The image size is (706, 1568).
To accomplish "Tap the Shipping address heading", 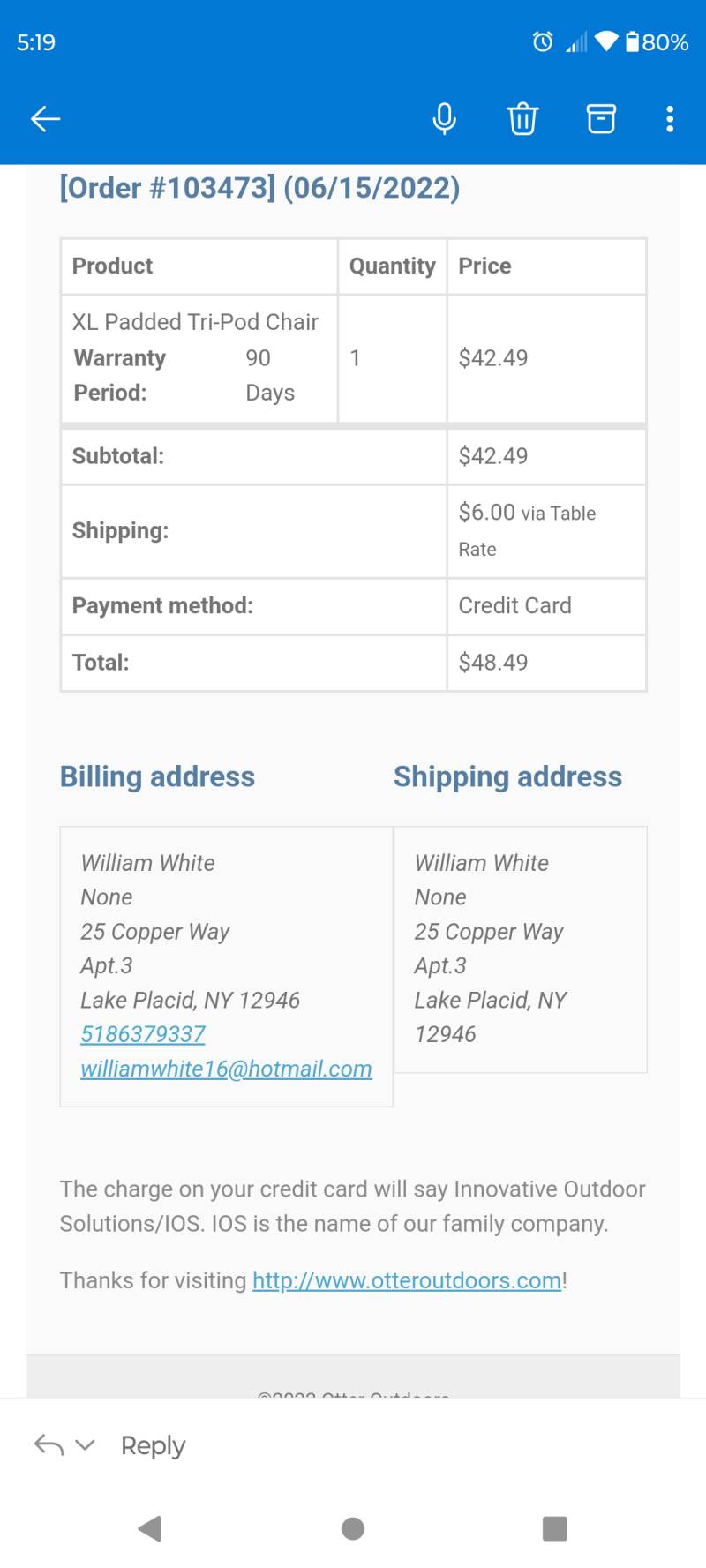I will [x=507, y=776].
